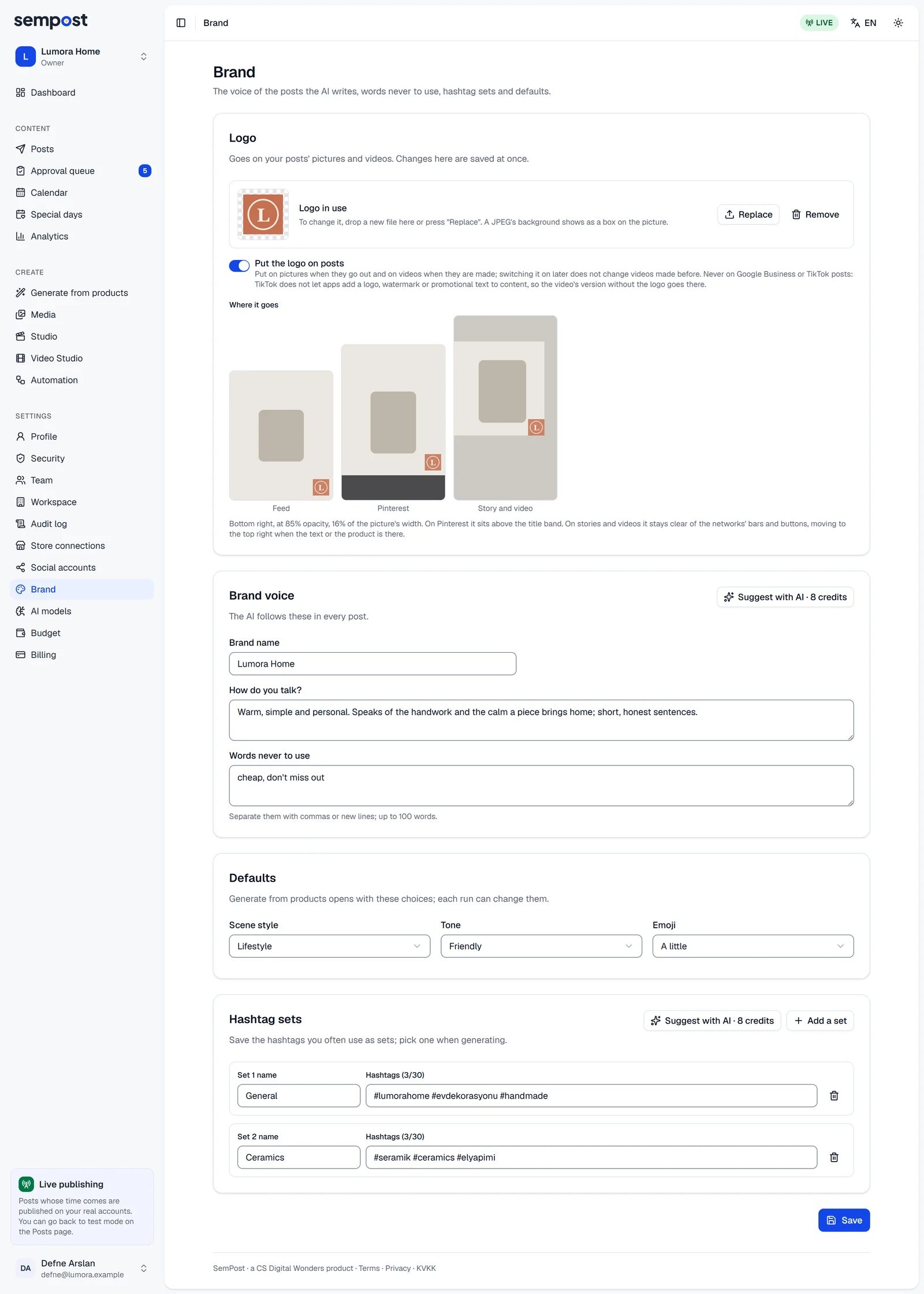This screenshot has height=1294, width=924.
Task: Expand the Defne Arslan user menu
Action: [82, 1268]
